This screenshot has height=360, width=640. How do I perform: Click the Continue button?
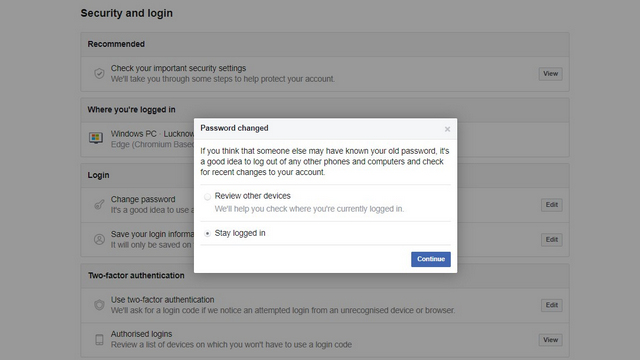click(x=431, y=259)
